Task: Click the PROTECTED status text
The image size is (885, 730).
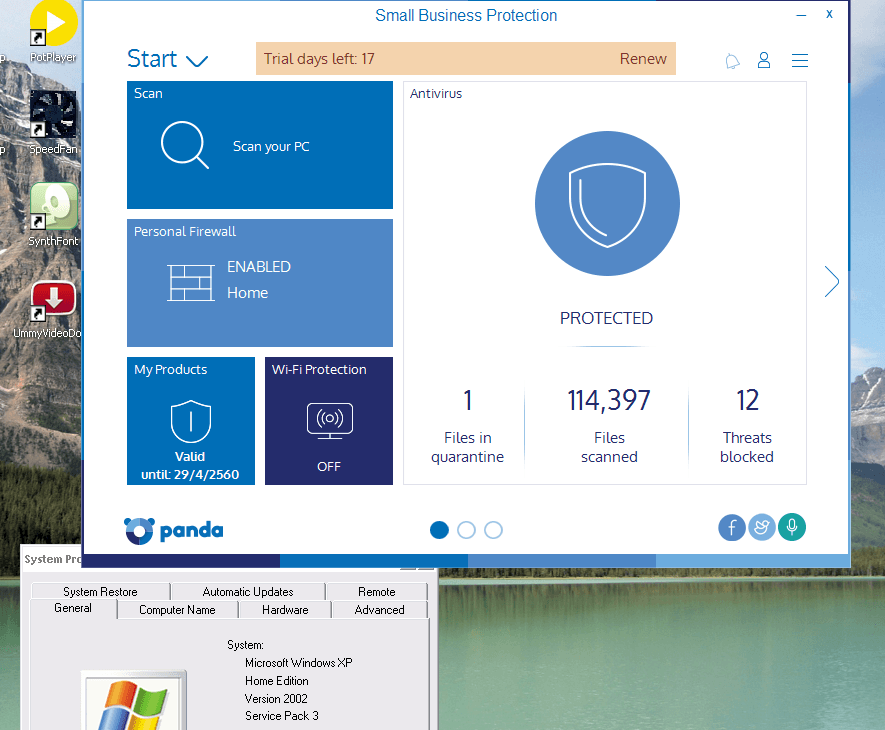Action: [x=606, y=318]
